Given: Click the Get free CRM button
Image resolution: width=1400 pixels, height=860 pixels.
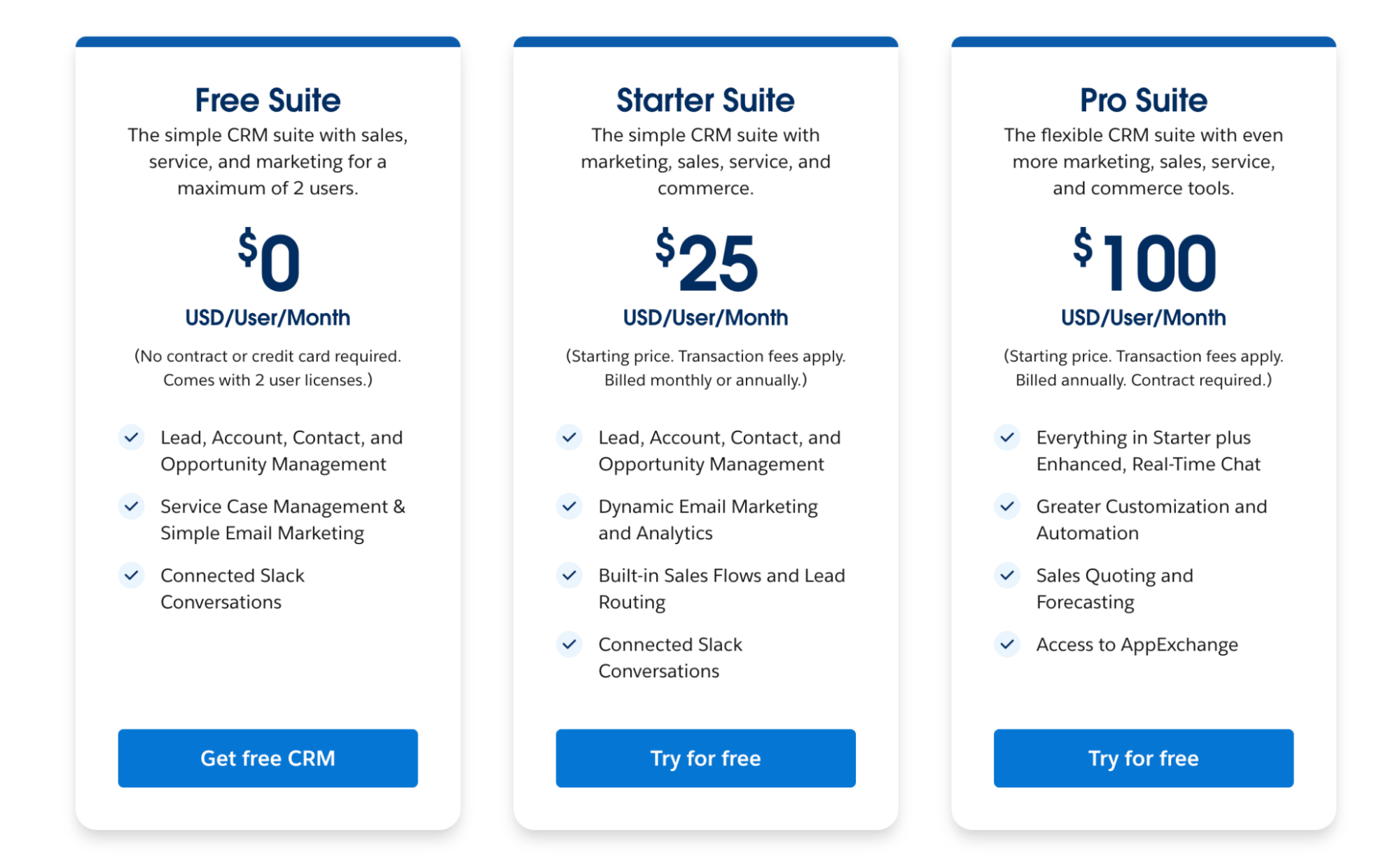Looking at the screenshot, I should click(x=268, y=758).
